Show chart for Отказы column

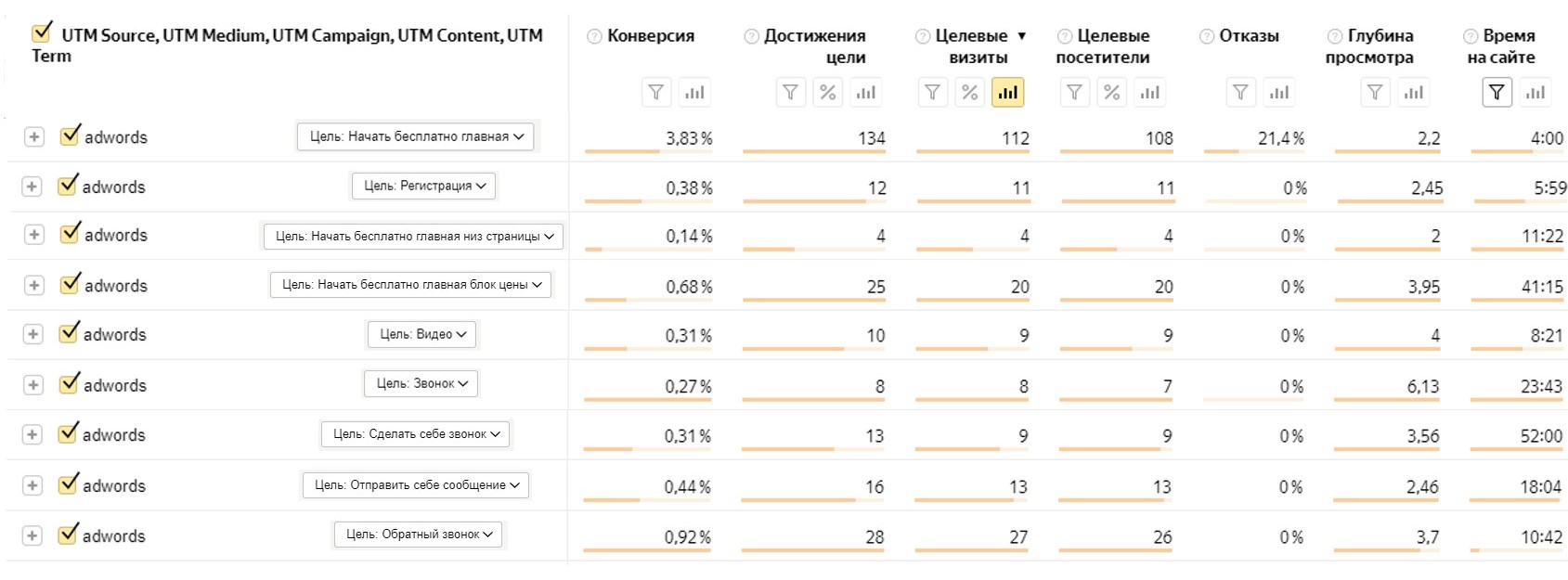(x=1279, y=92)
